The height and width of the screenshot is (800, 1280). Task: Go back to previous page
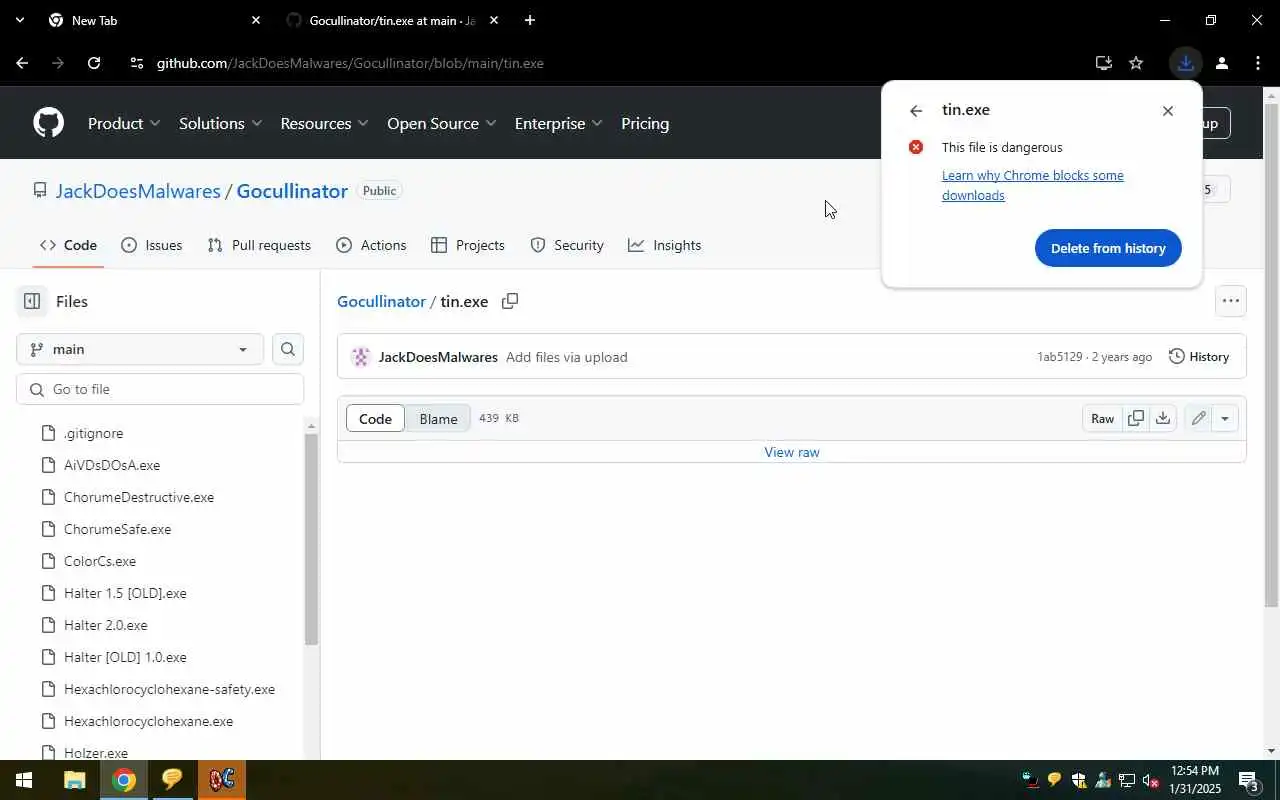pyautogui.click(x=22, y=63)
